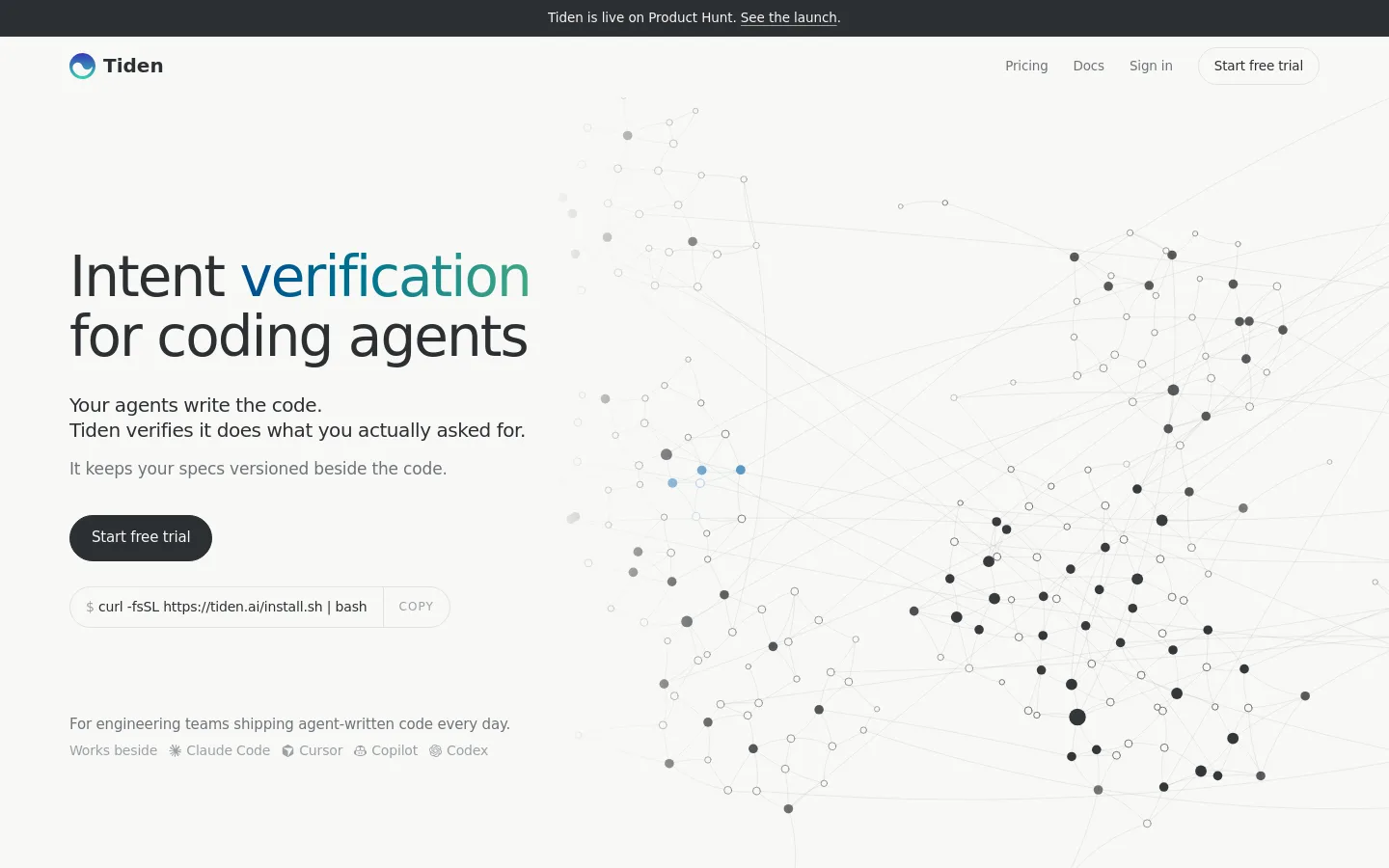Select the curl install command text

pyautogui.click(x=232, y=607)
